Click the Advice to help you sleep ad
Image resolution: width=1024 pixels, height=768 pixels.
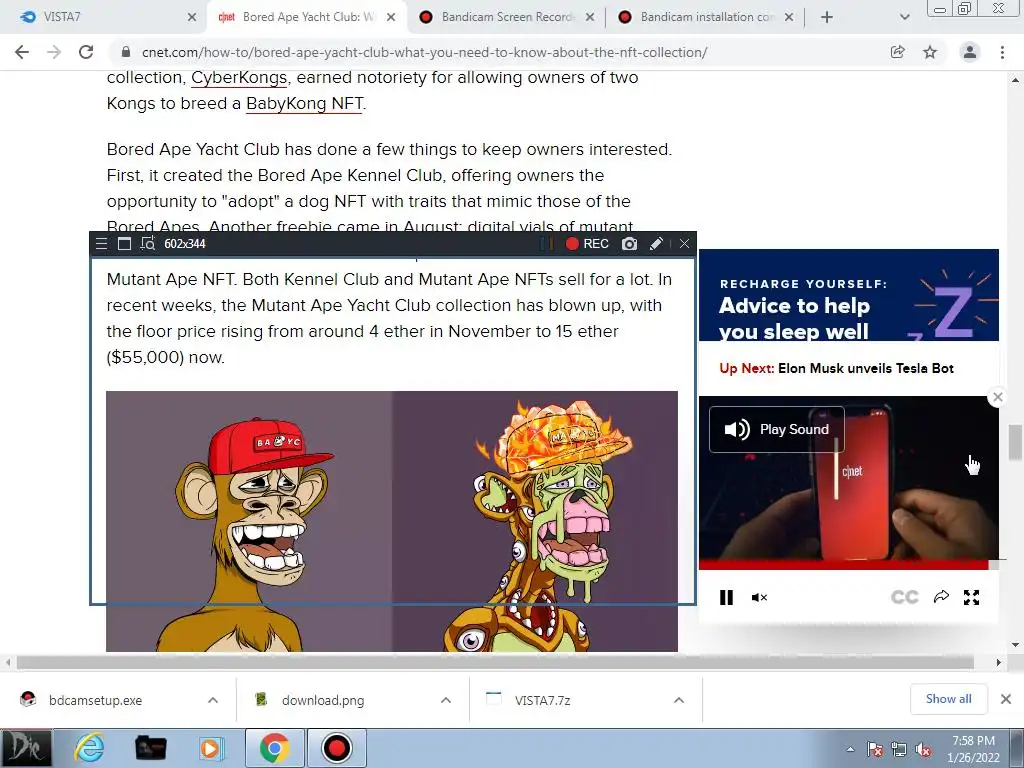[848, 295]
